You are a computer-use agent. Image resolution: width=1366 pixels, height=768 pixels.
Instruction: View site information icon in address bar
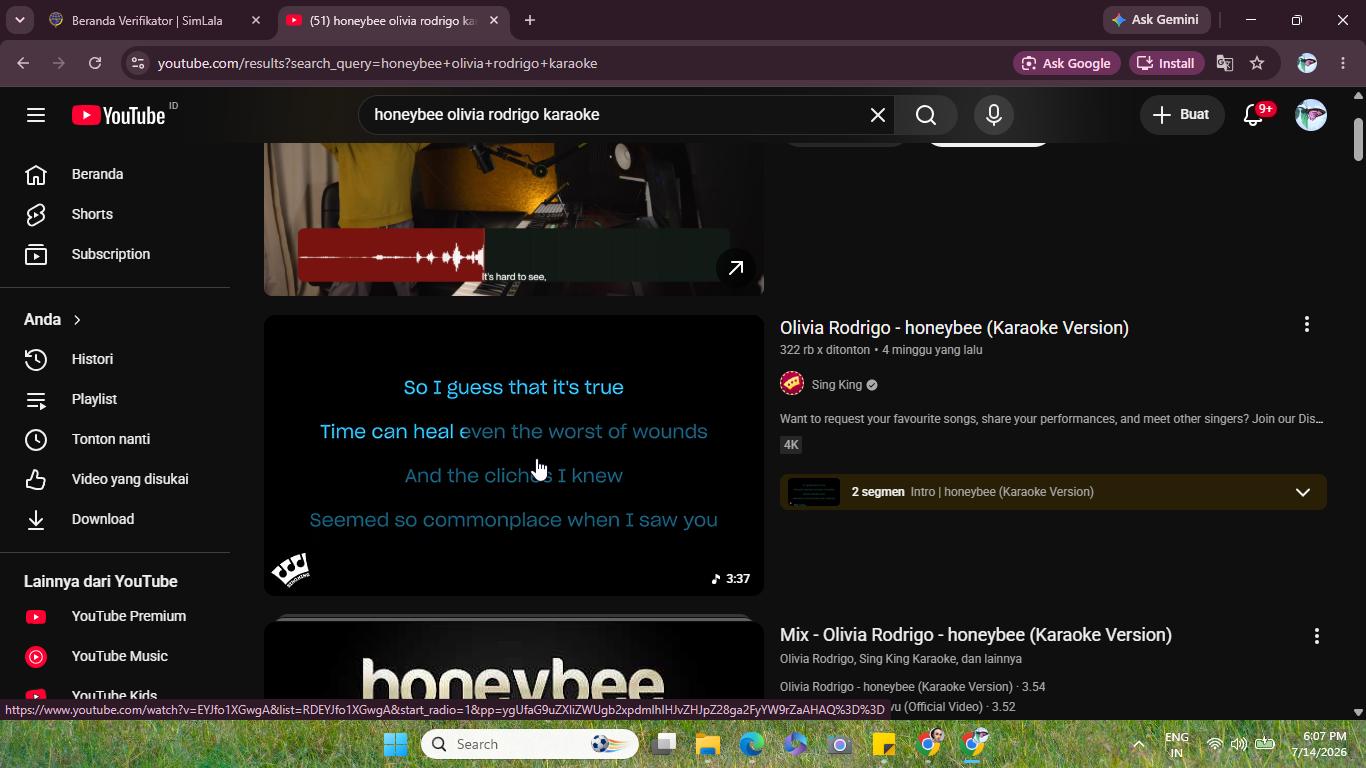[138, 63]
